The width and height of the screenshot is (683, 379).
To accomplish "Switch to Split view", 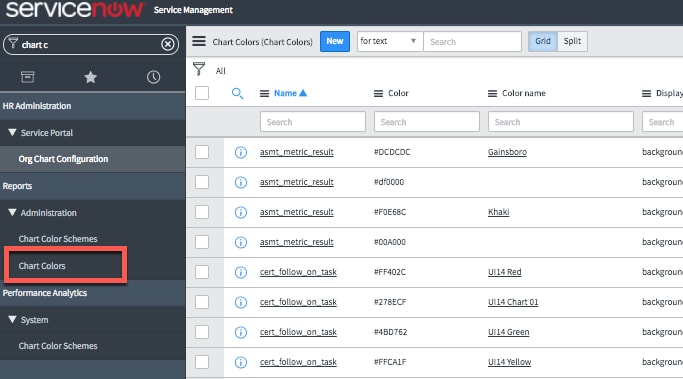I will pos(572,41).
